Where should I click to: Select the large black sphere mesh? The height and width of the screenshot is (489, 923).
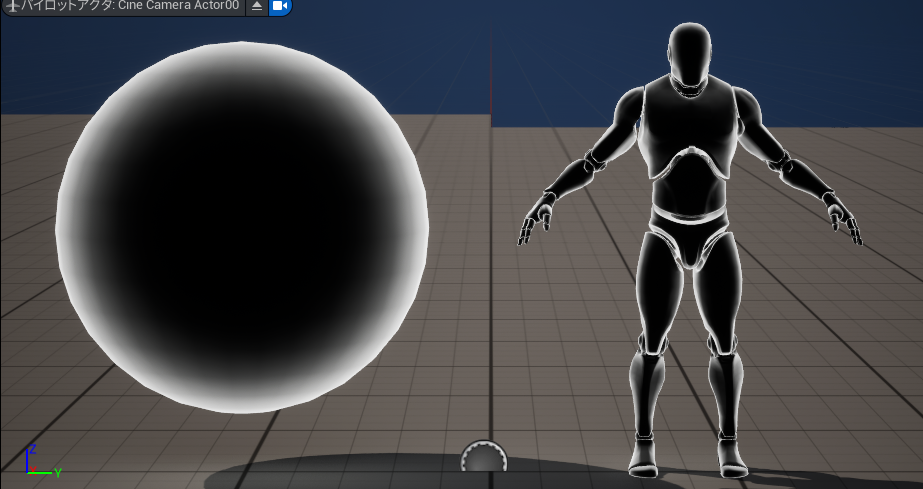point(242,227)
